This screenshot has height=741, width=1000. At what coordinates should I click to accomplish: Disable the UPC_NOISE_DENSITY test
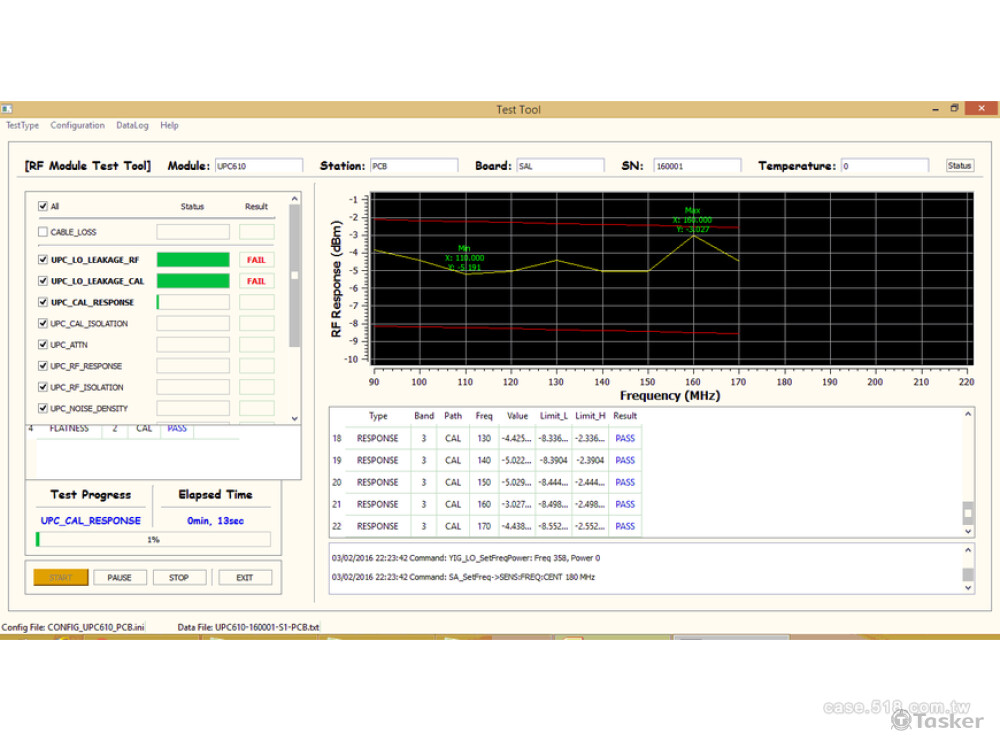41,408
